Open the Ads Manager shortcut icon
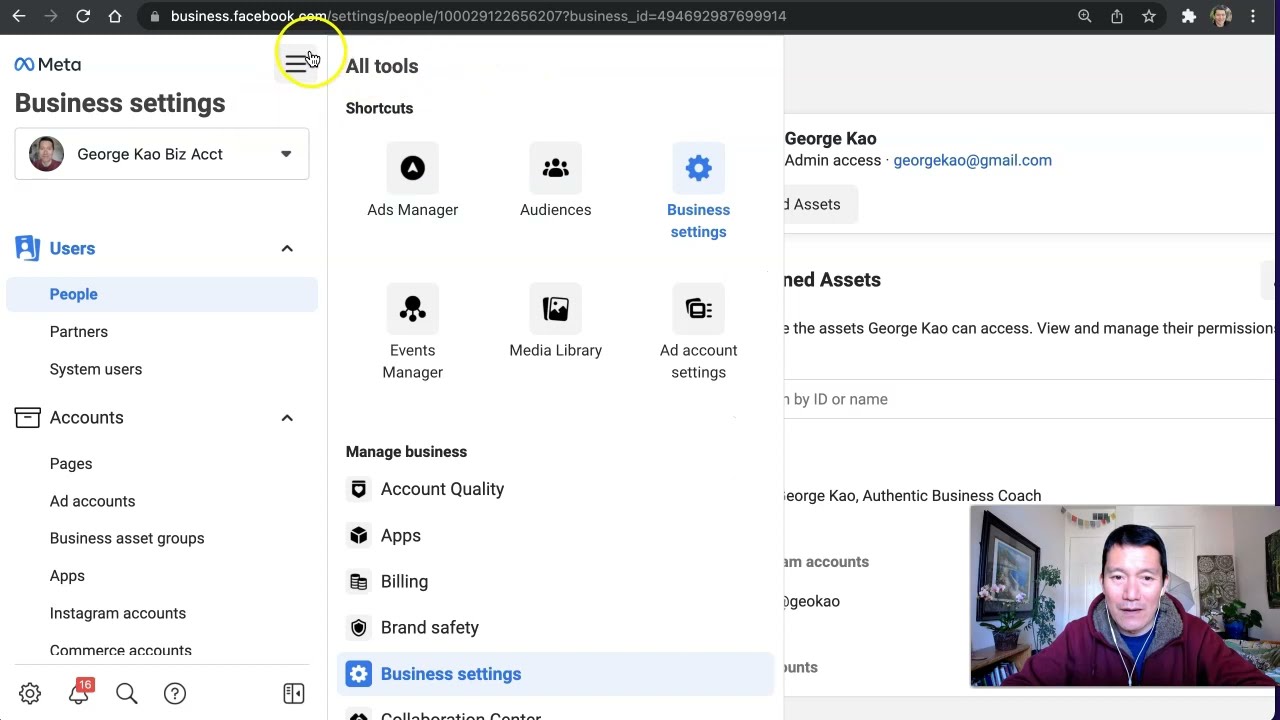The image size is (1280, 720). point(412,168)
